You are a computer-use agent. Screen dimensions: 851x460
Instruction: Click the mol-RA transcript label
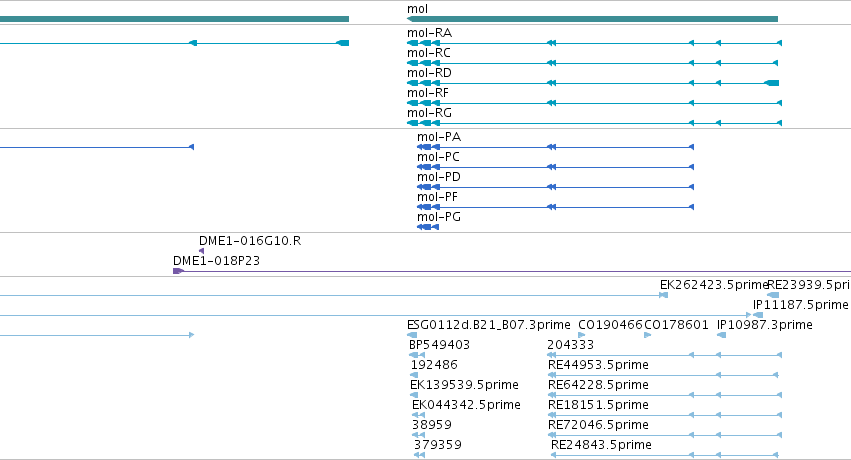coord(429,33)
